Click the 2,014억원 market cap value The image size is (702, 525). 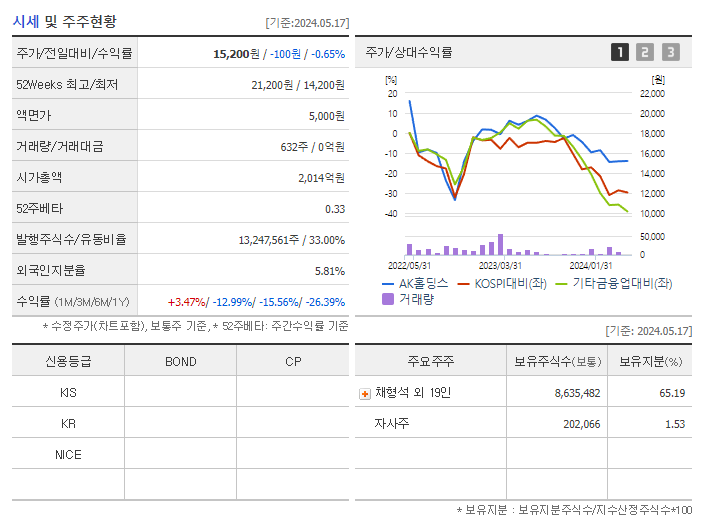(321, 178)
